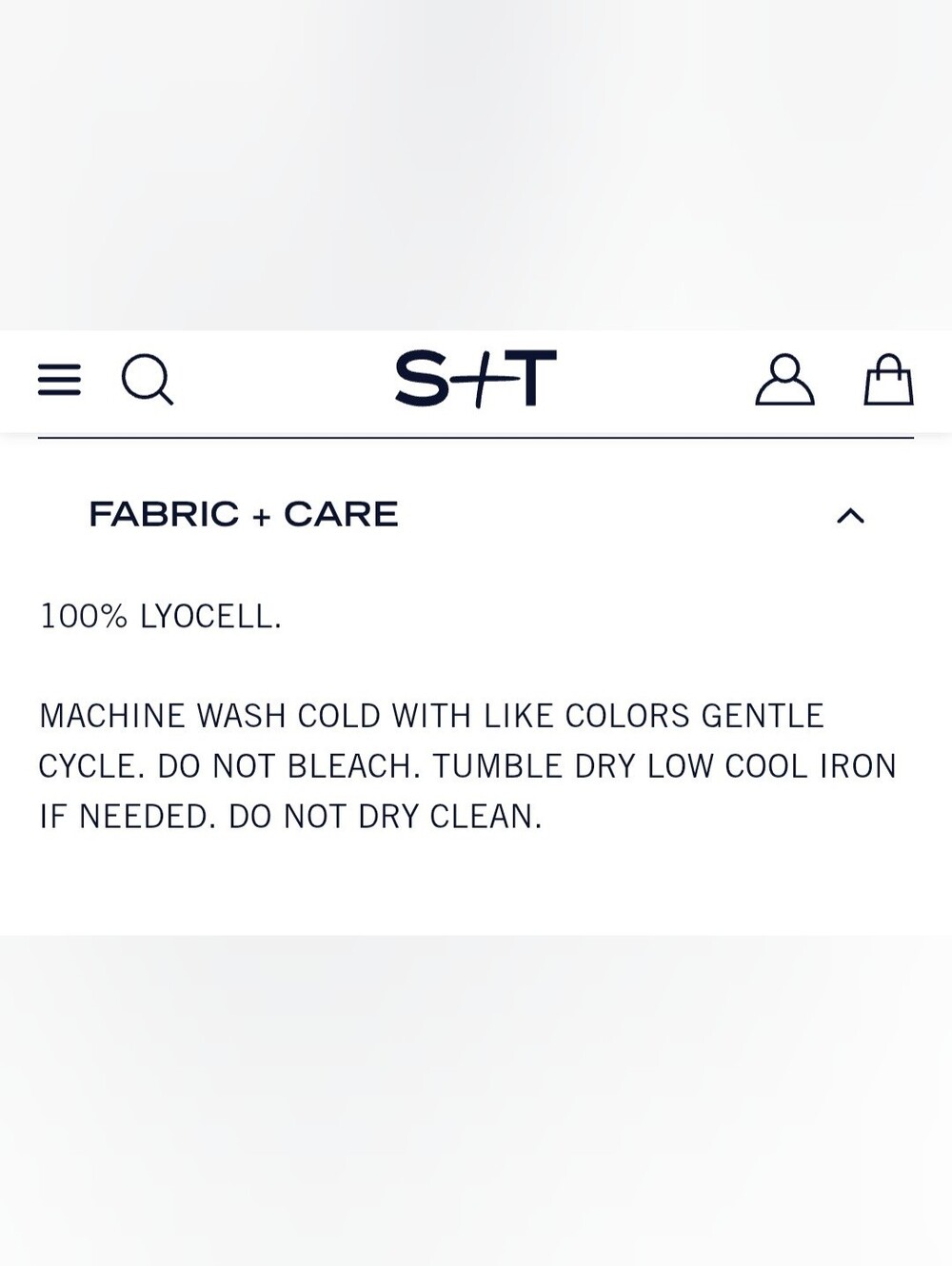Click the word FABRIC in the heading
The width and height of the screenshot is (952, 1266).
pos(164,515)
